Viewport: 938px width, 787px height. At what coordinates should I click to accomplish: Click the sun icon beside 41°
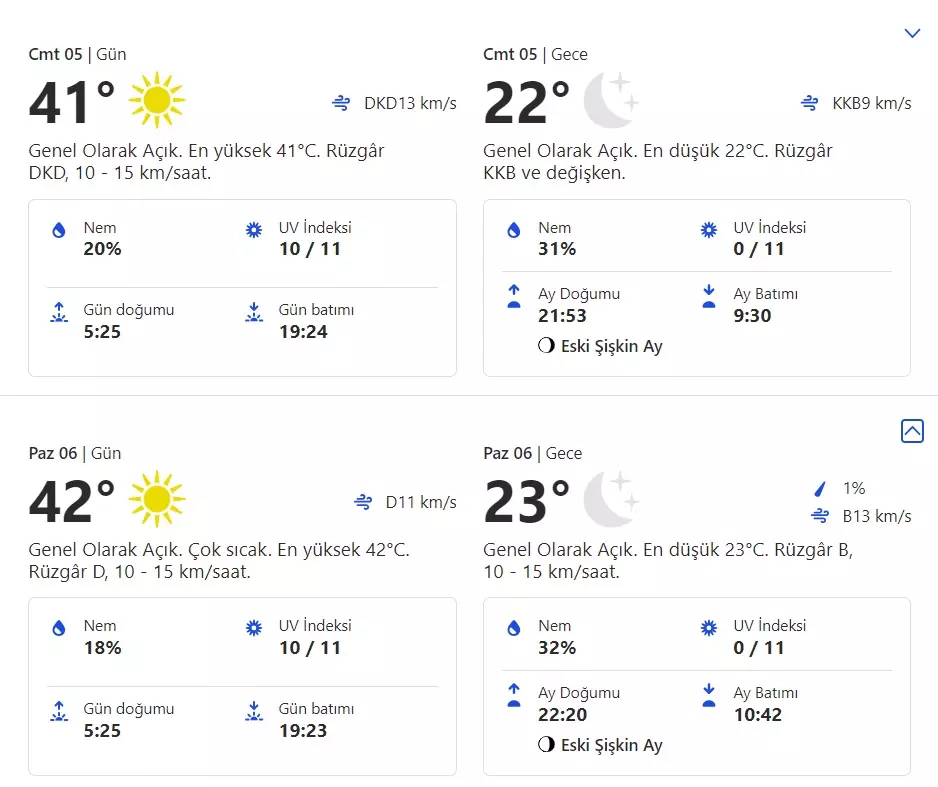pos(157,100)
